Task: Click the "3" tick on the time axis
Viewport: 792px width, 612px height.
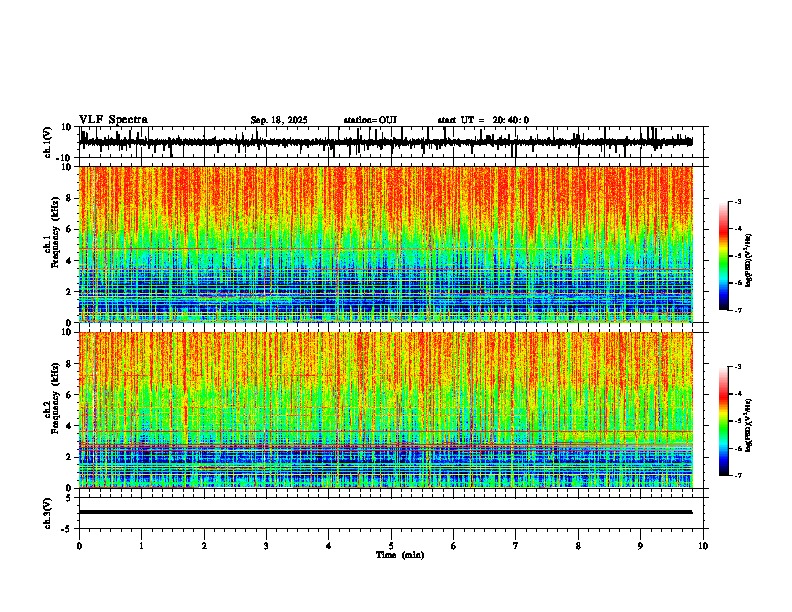Action: 266,546
